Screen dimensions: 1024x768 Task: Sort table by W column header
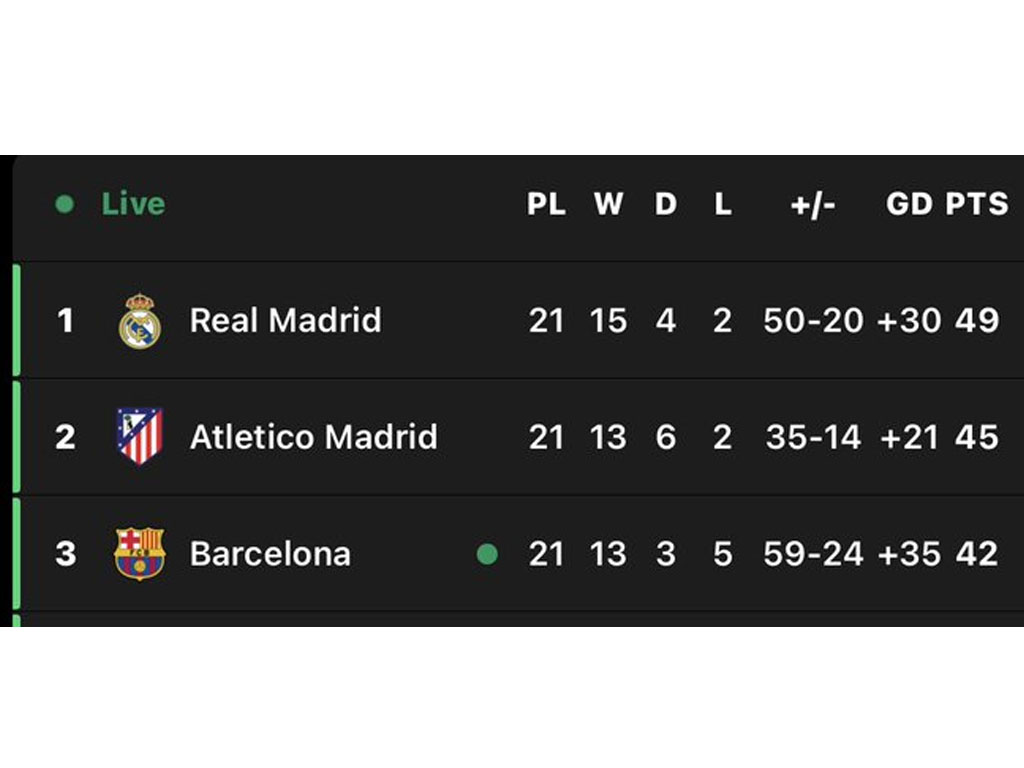(x=608, y=205)
